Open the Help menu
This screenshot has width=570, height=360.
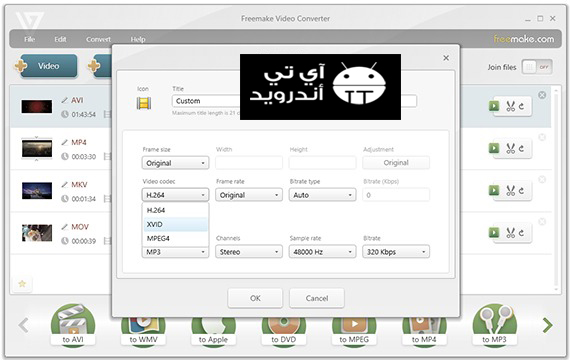coord(138,39)
